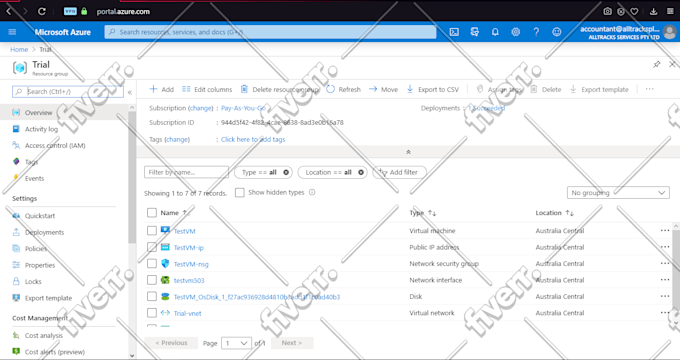The height and width of the screenshot is (360, 680).
Task: Open the Help question mark
Action: [536, 32]
